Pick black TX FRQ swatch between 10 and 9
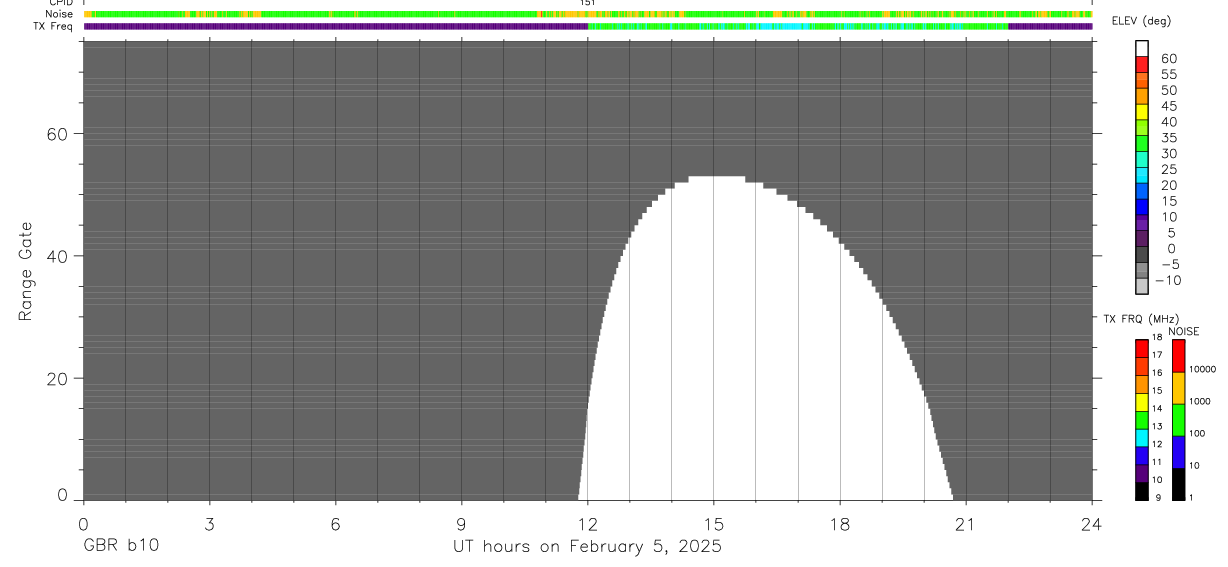The image size is (1228, 567). point(1142,489)
